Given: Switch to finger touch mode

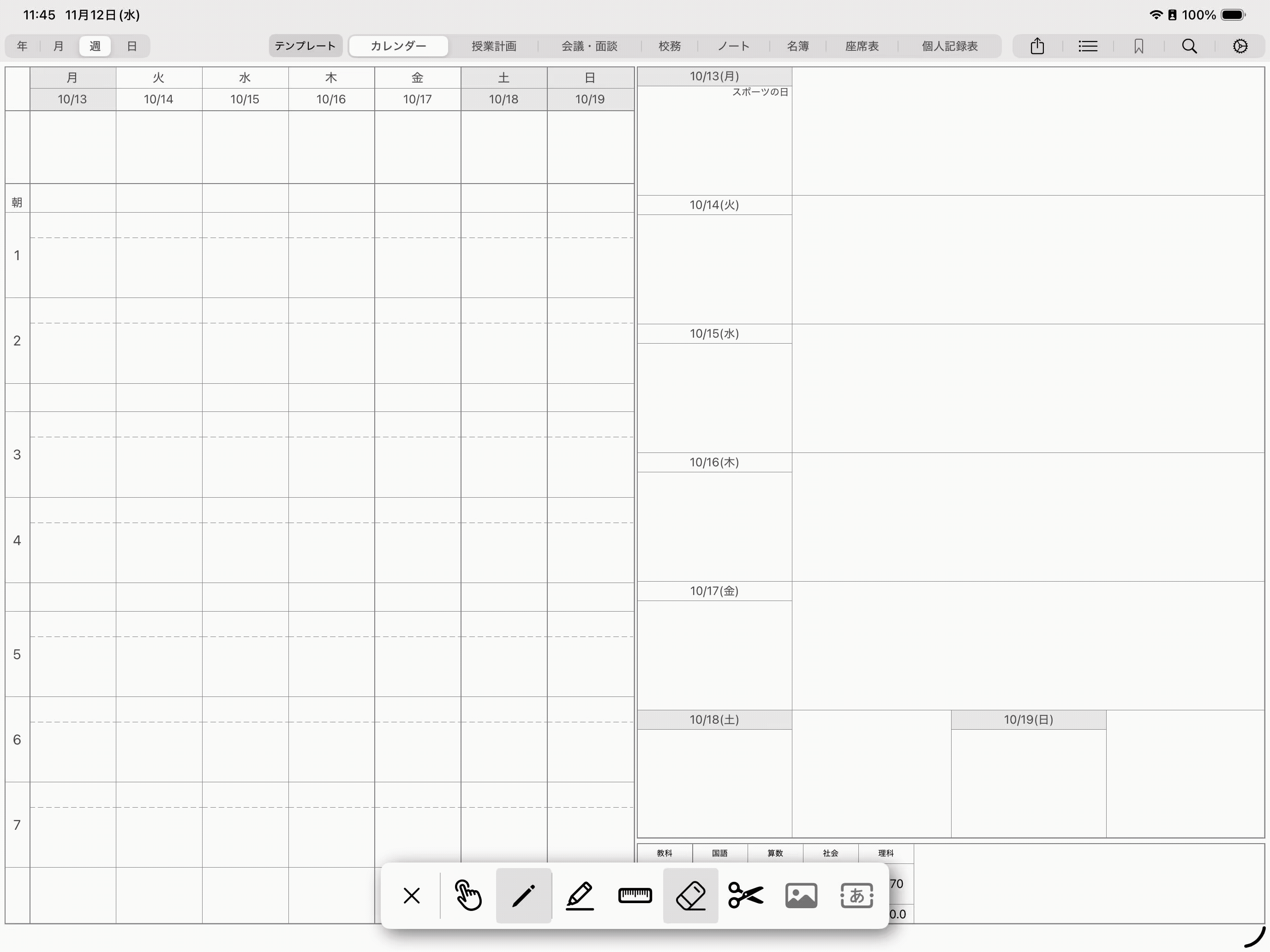Looking at the screenshot, I should click(468, 895).
